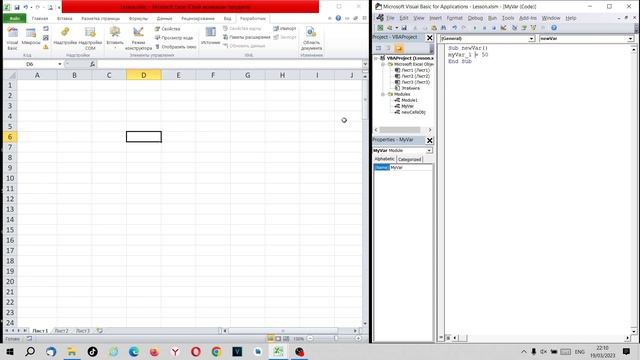Screen dimensions: 640x360
Task: Toggle Design Mode icon in VBA toolbar
Action: (x=503, y=28)
